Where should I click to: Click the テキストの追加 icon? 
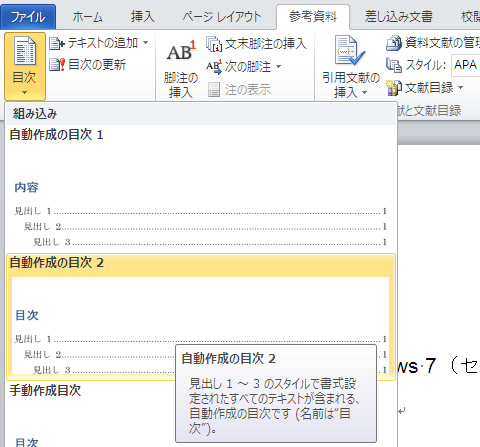click(57, 43)
